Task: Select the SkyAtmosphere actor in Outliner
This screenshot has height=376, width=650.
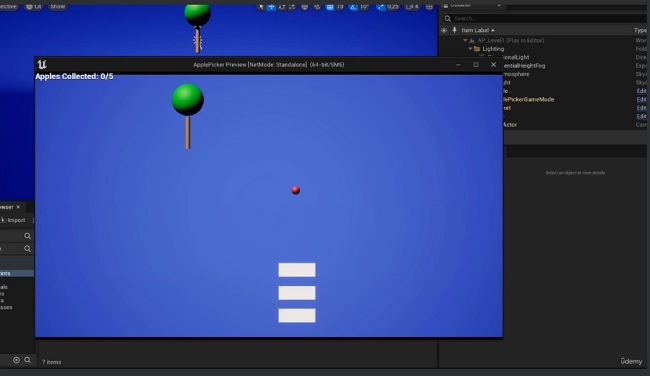Action: click(516, 74)
